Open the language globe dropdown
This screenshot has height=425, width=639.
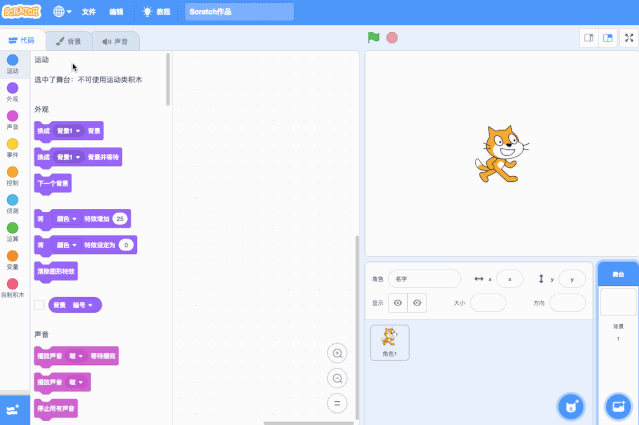click(x=62, y=11)
